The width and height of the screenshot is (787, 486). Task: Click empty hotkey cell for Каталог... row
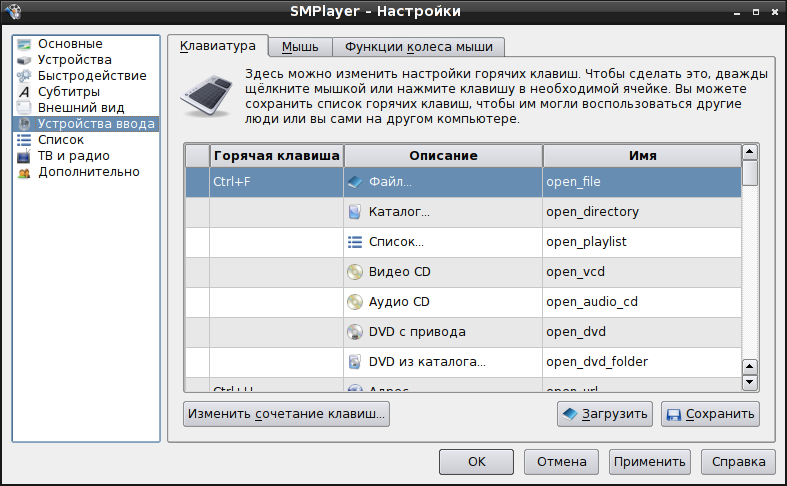coord(277,212)
